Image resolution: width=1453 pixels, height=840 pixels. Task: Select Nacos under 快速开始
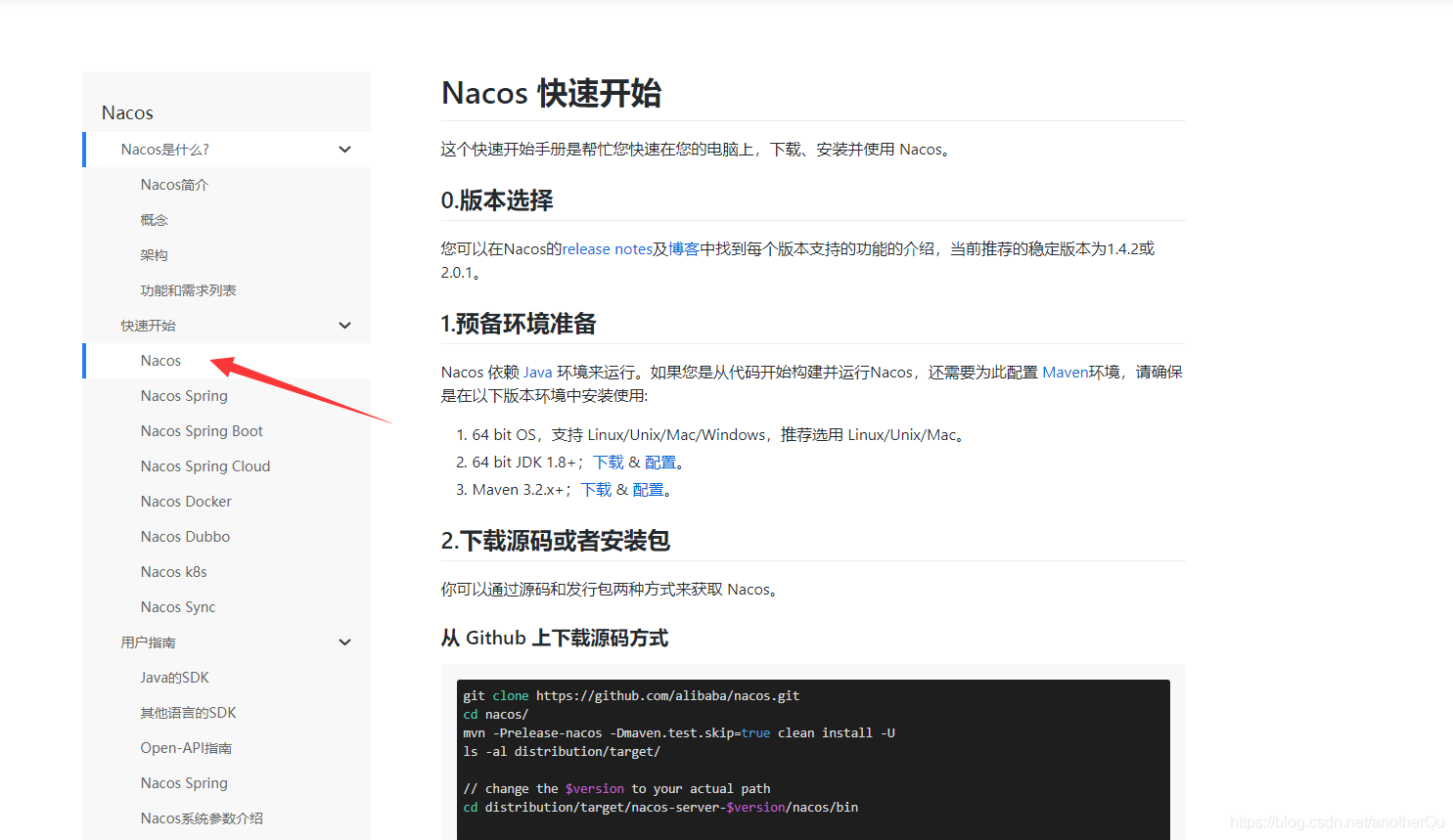tap(160, 361)
